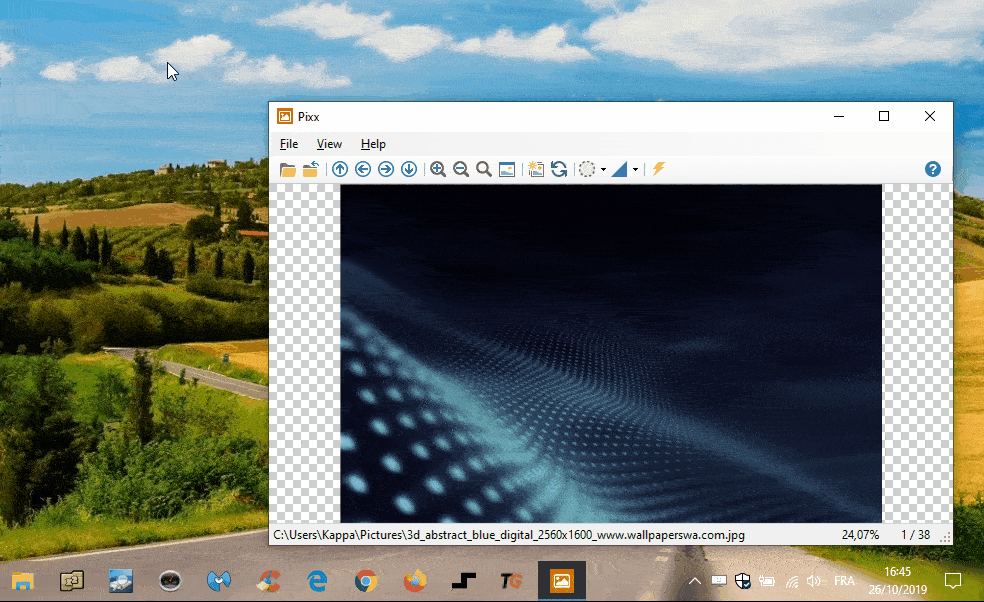
Task: Click the 24,07% zoom level in status bar
Action: pos(860,535)
